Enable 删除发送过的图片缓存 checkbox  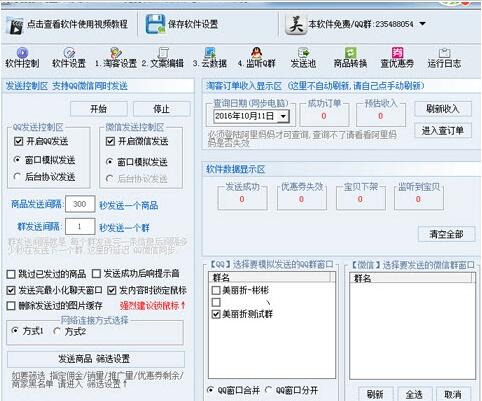(11, 306)
